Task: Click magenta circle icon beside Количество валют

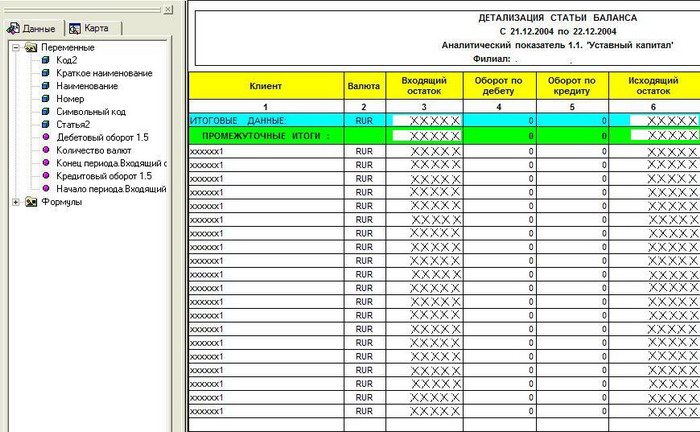Action: (x=46, y=150)
